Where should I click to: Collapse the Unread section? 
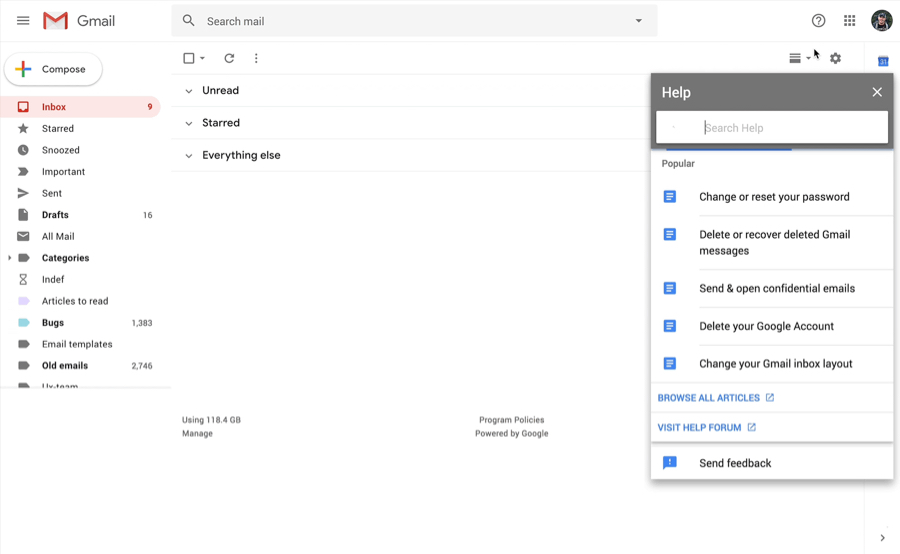(x=188, y=91)
